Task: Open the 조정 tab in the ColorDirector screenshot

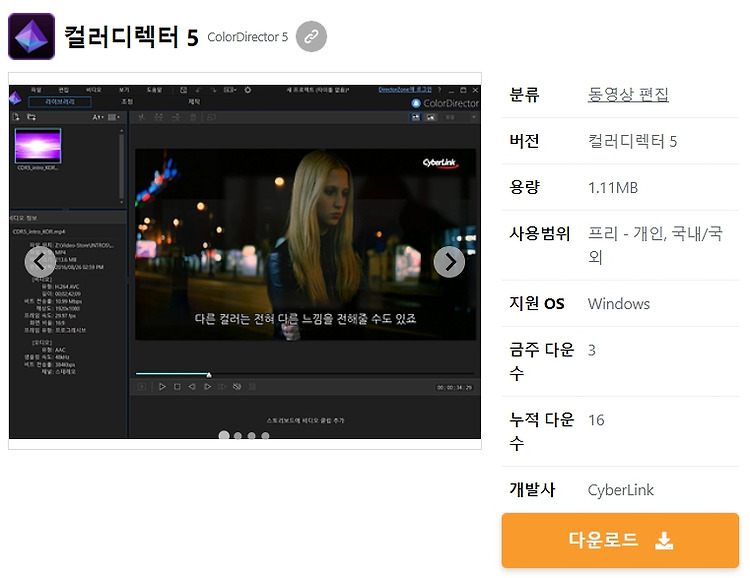Action: pos(127,102)
